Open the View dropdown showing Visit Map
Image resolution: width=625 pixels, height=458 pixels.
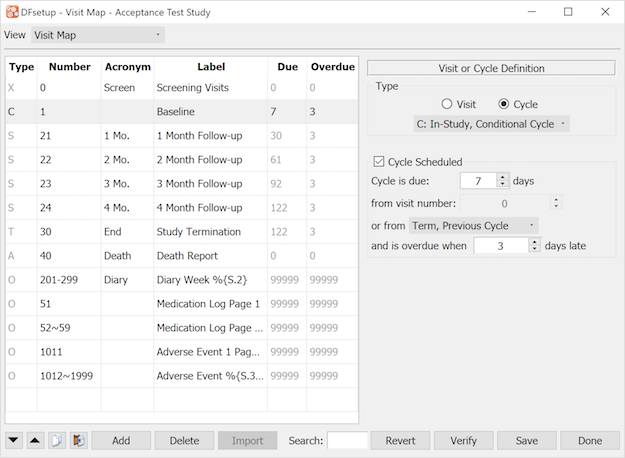(x=96, y=35)
